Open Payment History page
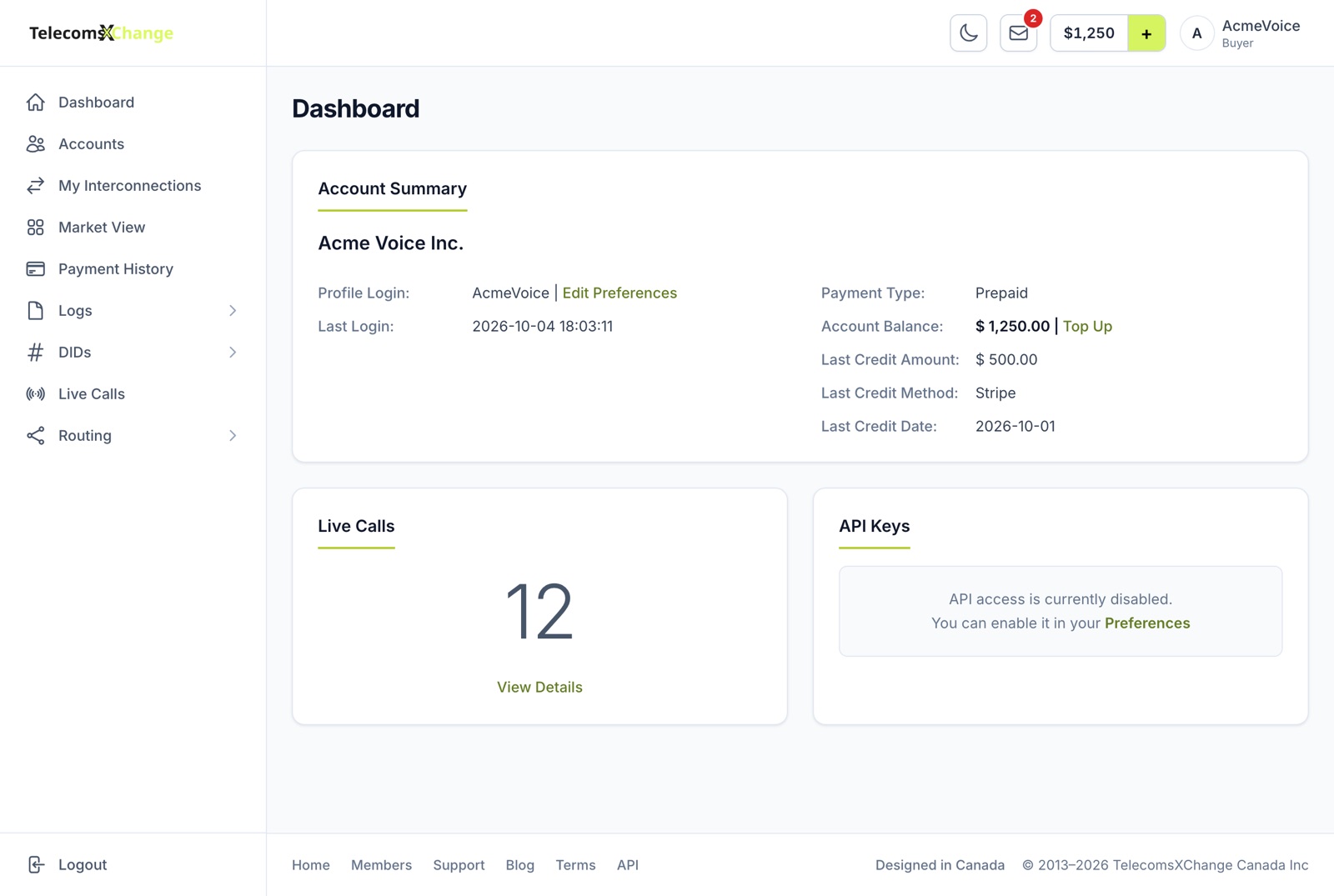 133,268
